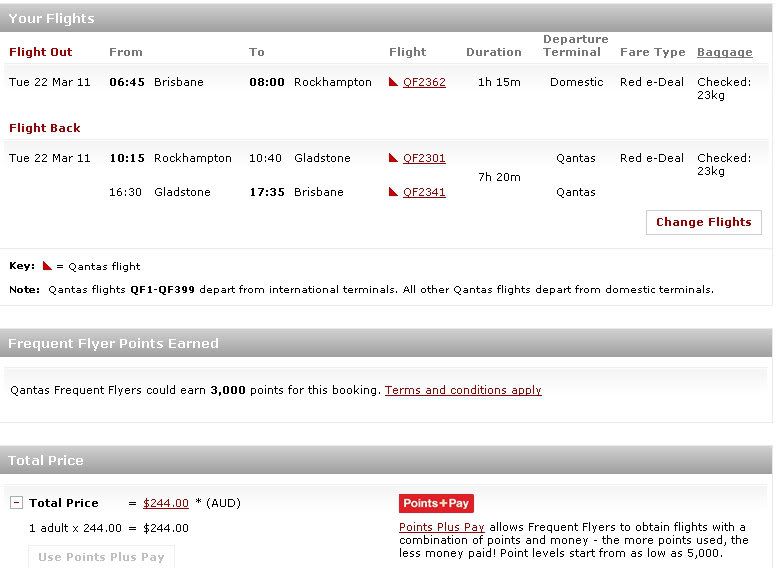This screenshot has width=783, height=568.
Task: Click Qantas tail icon beside QF2301
Action: tap(393, 157)
